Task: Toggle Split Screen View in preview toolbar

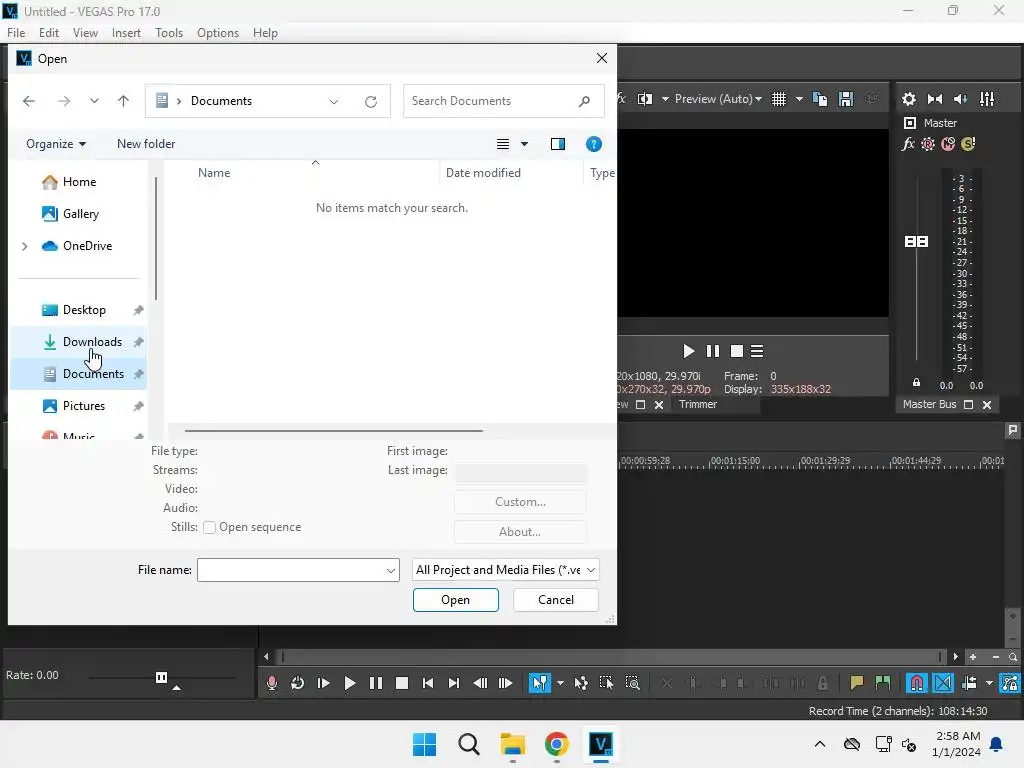Action: click(x=645, y=99)
